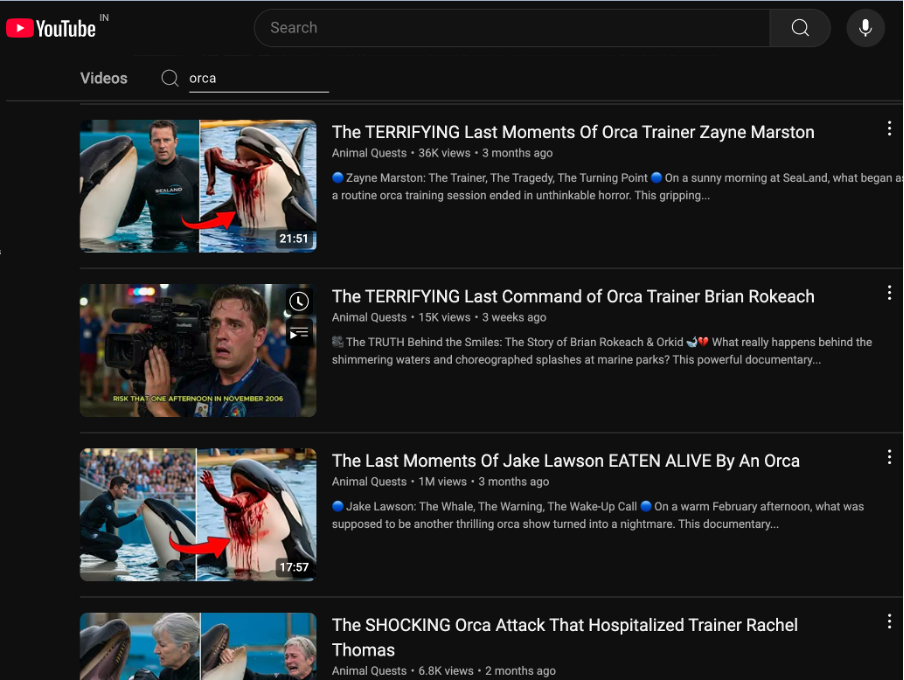Click '15K views' text
Screen dimensions: 904x680
(445, 317)
